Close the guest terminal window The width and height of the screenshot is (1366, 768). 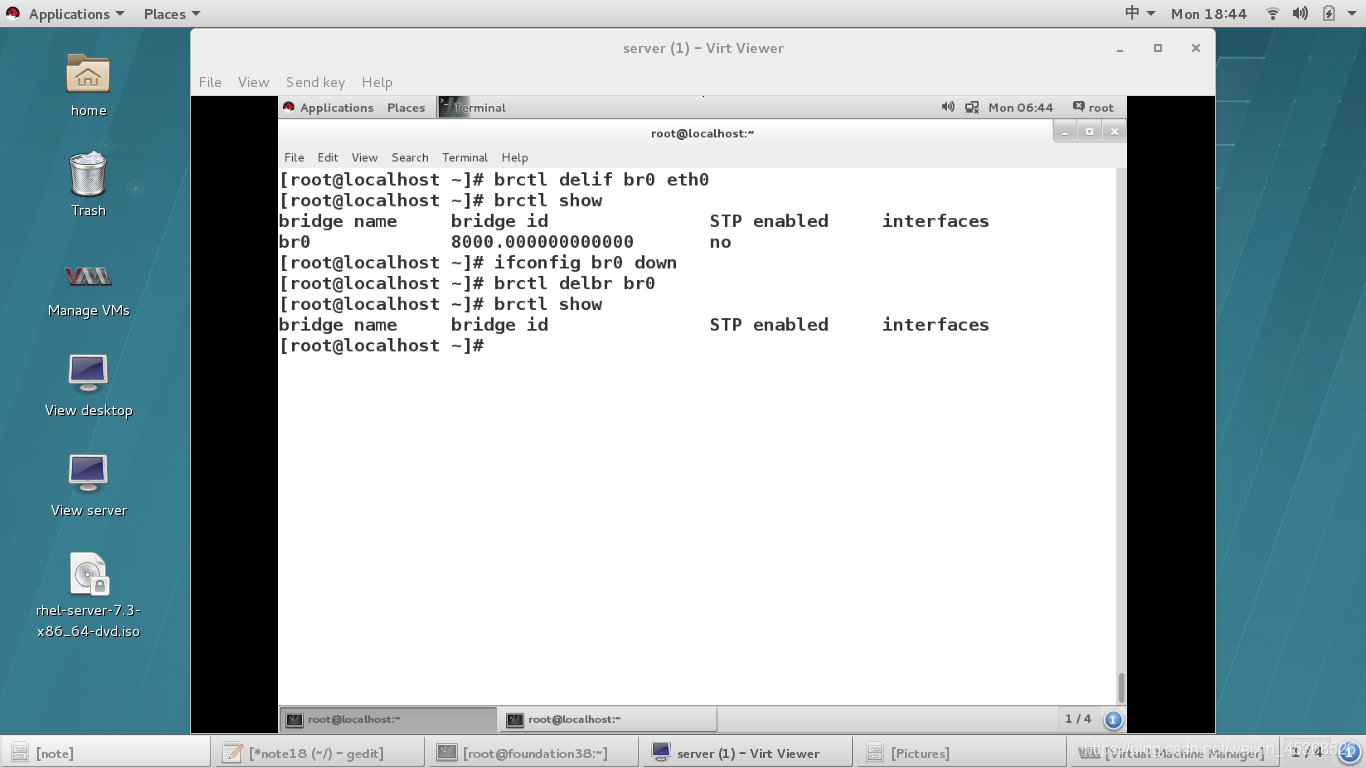pos(1114,131)
